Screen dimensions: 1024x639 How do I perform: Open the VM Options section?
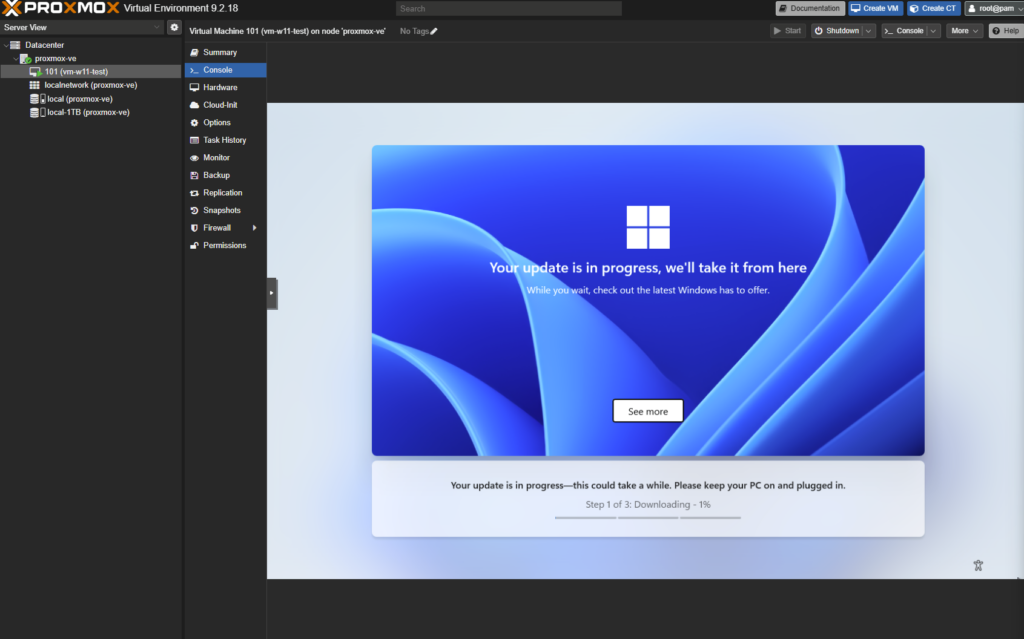tap(225, 123)
